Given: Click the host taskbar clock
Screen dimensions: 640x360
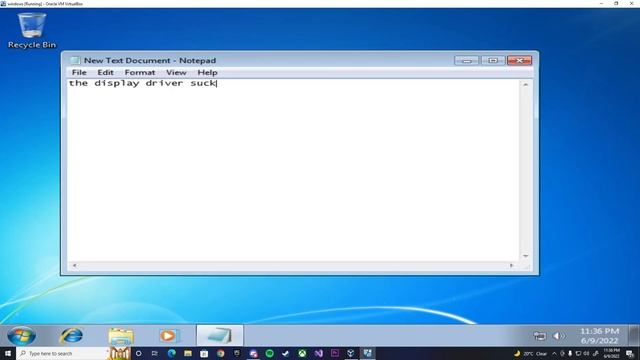Looking at the screenshot, I should point(611,353).
